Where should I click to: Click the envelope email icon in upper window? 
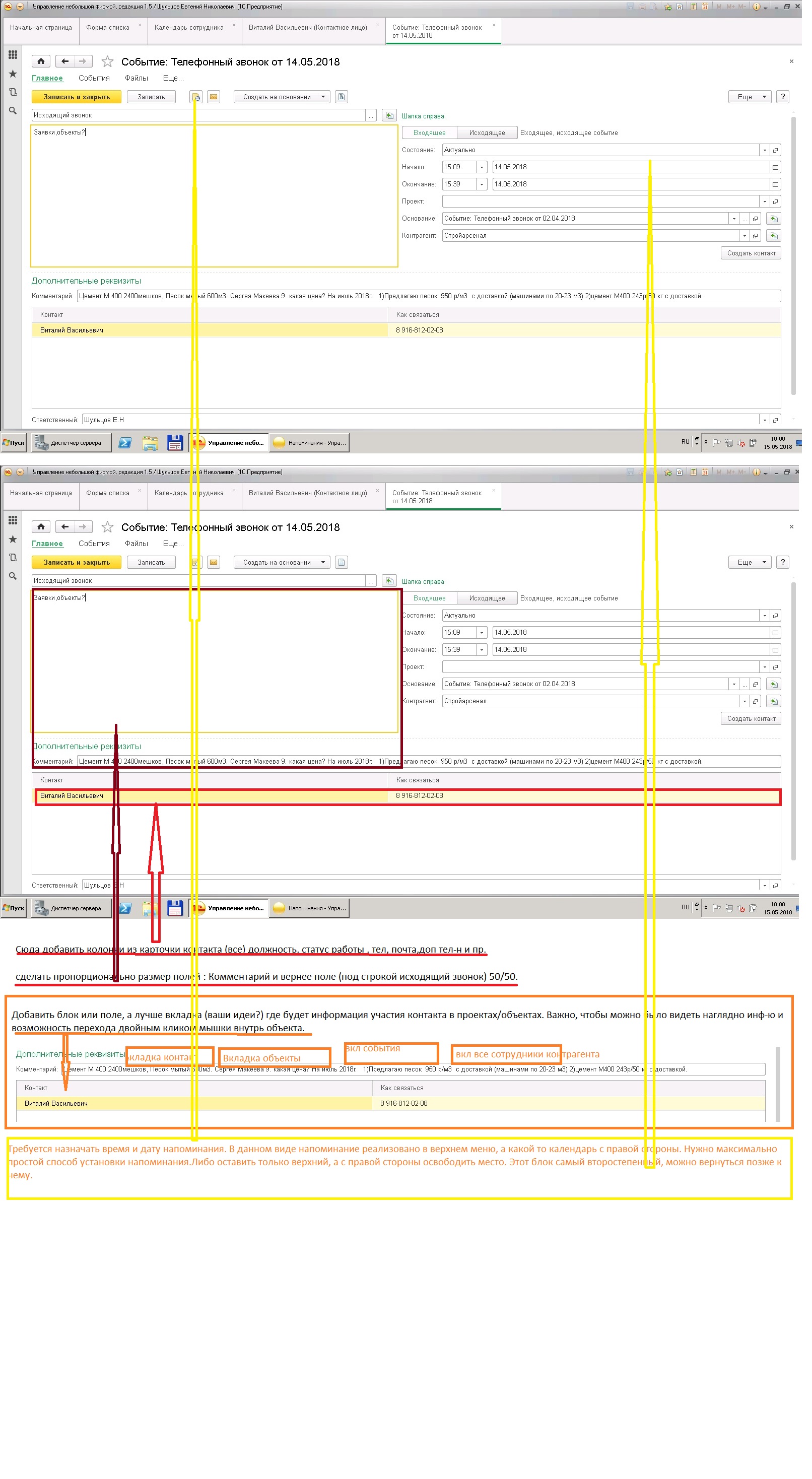pyautogui.click(x=214, y=97)
